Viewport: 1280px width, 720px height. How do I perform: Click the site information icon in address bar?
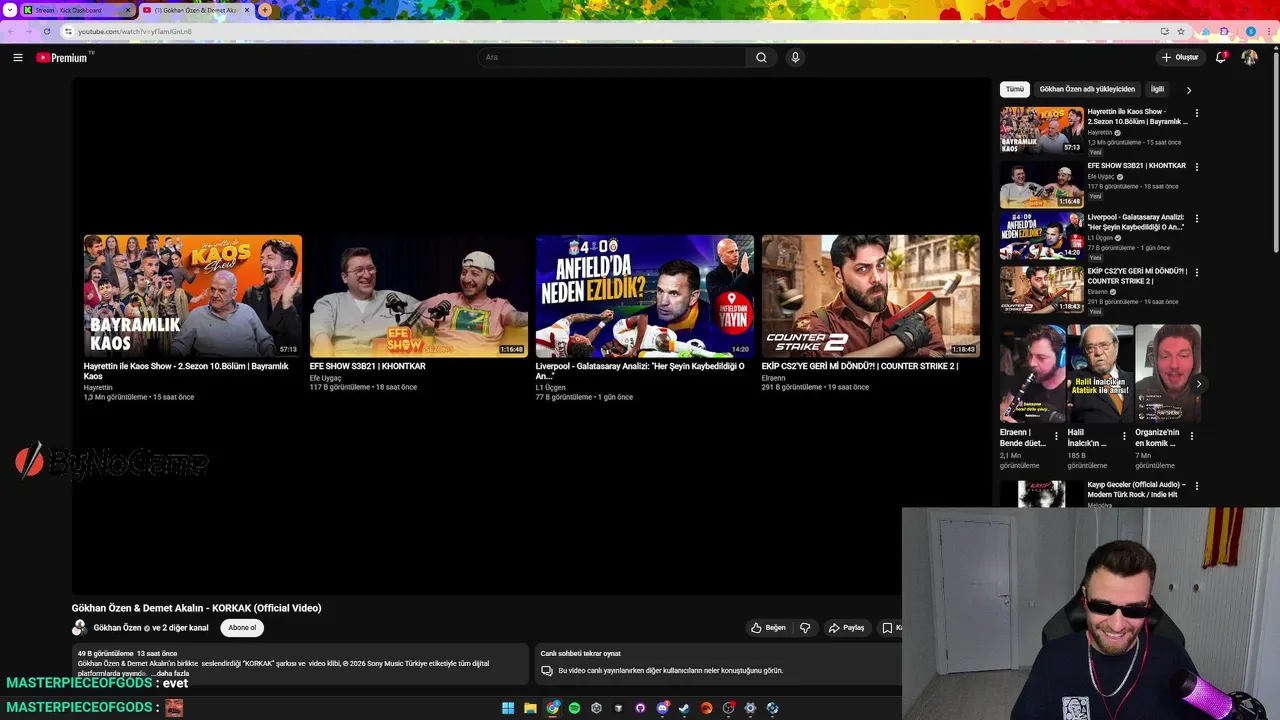[x=68, y=31]
